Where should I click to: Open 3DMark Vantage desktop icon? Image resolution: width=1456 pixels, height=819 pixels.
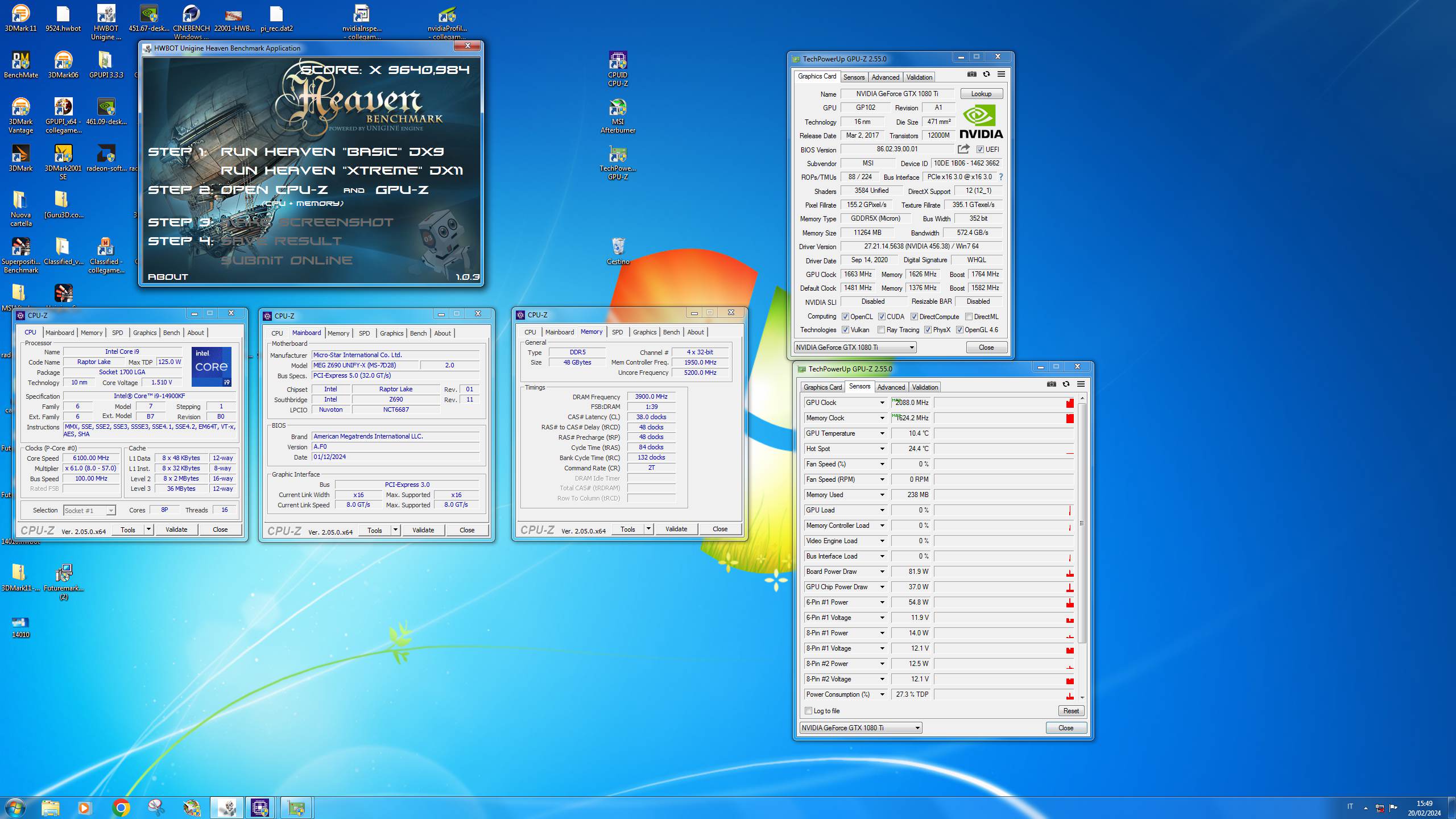20,115
